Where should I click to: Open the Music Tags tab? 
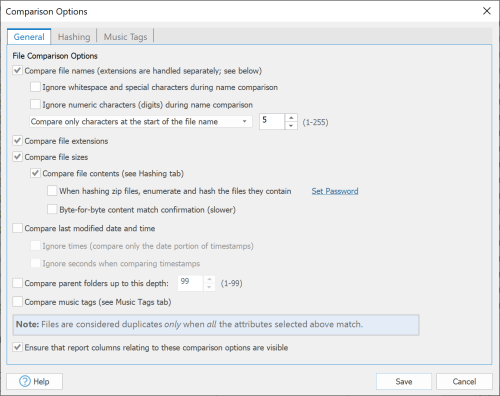tap(125, 37)
